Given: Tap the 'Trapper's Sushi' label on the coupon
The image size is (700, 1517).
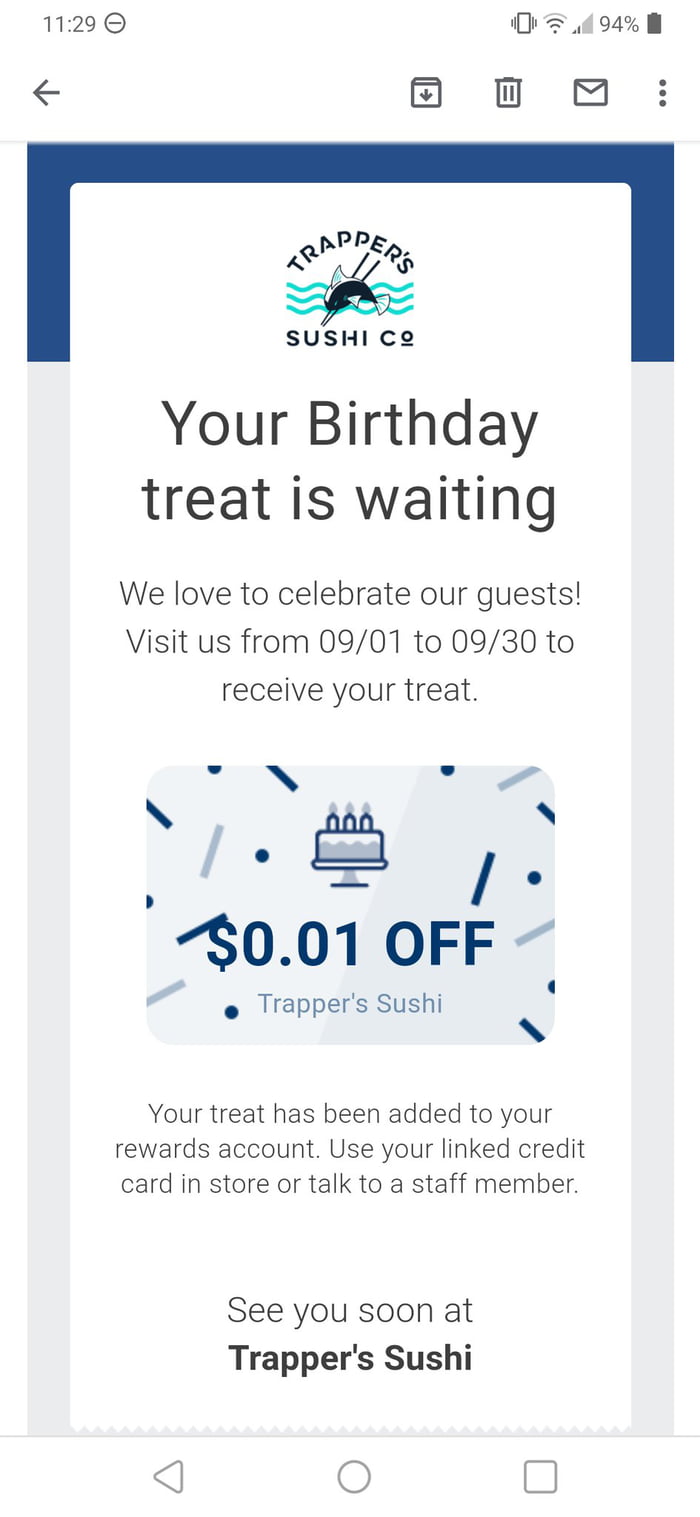Looking at the screenshot, I should 349,1003.
